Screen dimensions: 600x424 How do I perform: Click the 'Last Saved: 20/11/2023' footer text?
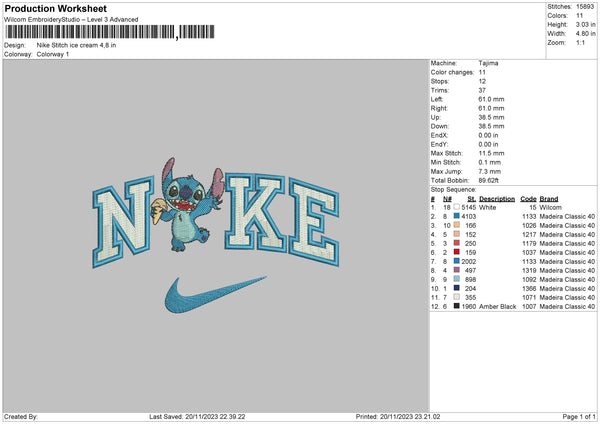197,417
